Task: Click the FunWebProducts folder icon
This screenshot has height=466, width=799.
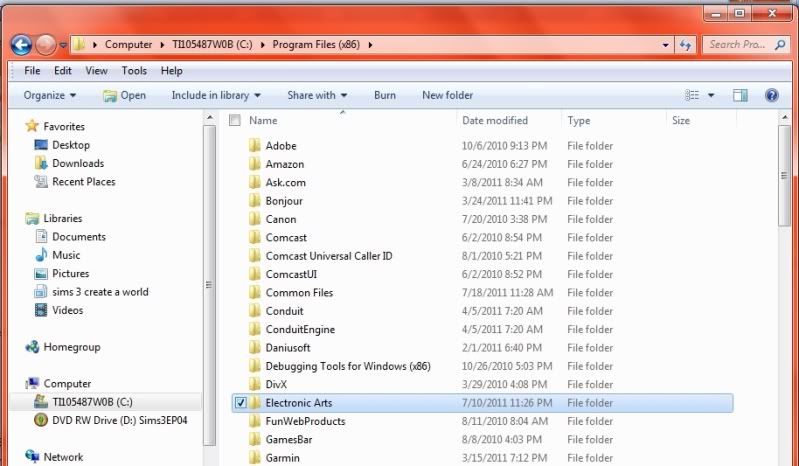Action: pos(255,421)
